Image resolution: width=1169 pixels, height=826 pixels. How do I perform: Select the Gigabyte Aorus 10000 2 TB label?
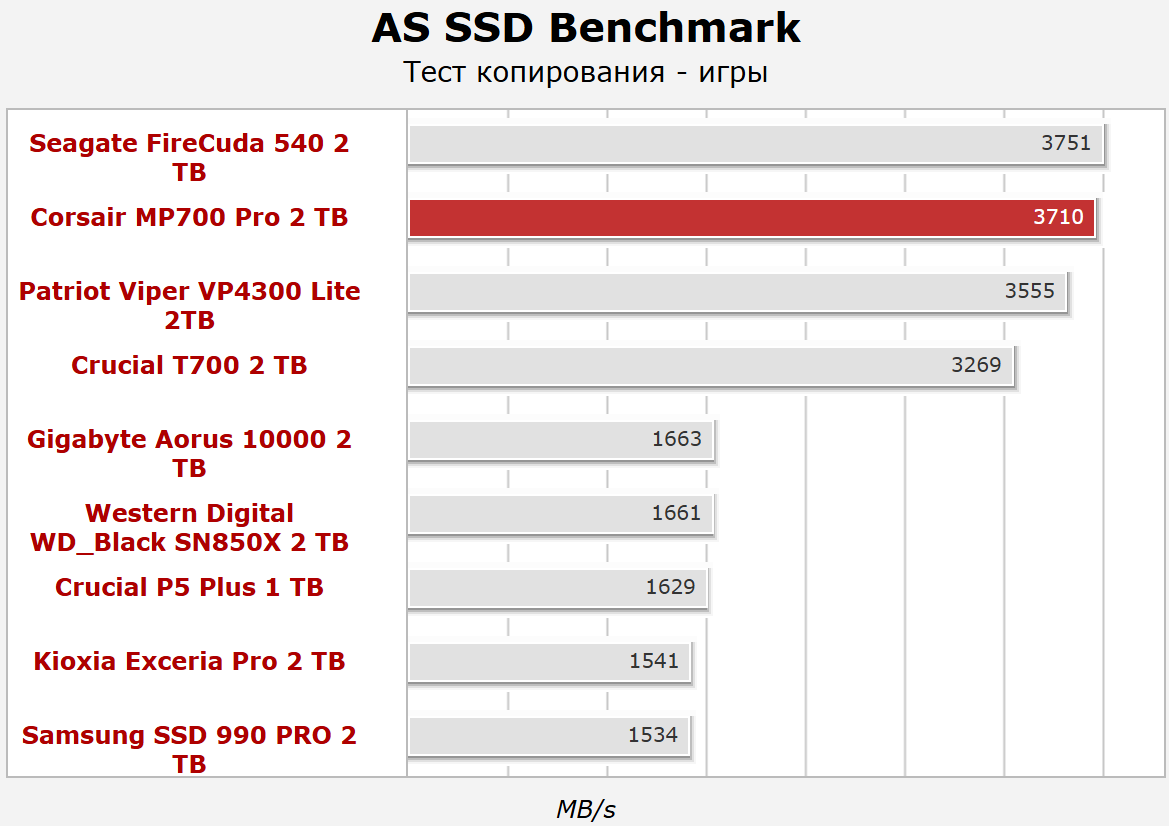pos(189,454)
